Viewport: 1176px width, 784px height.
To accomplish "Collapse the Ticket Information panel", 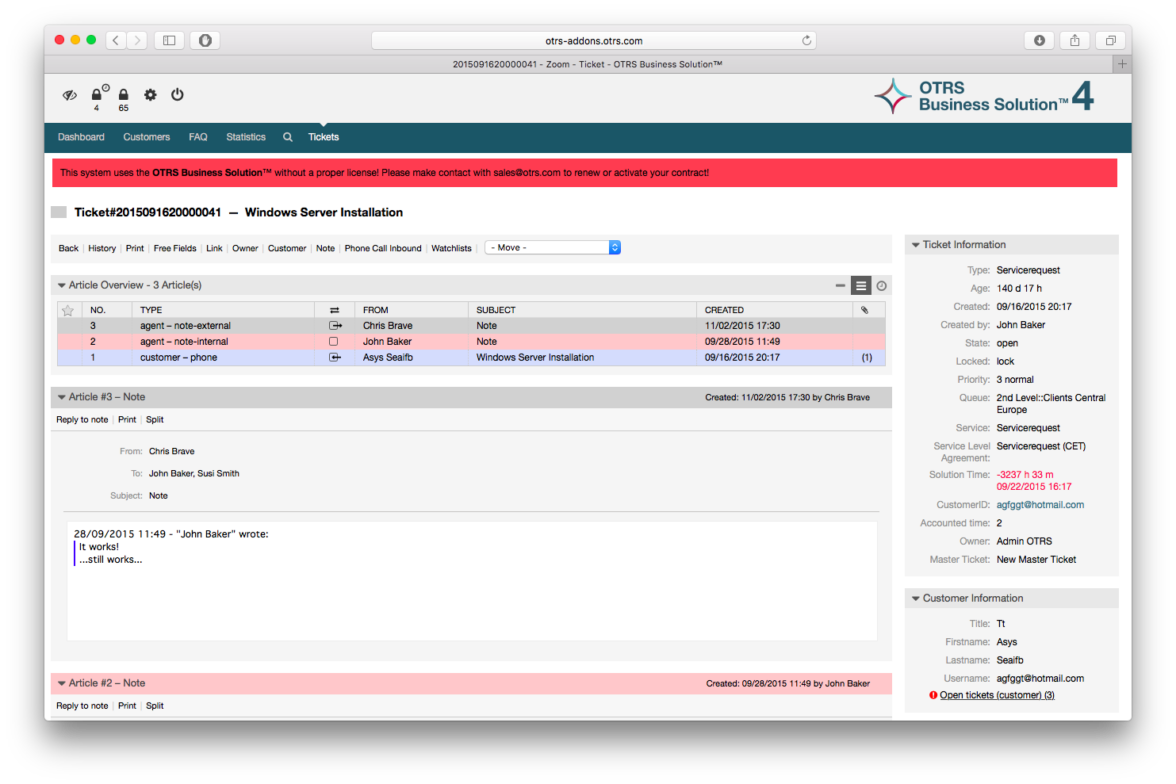I will coord(915,245).
